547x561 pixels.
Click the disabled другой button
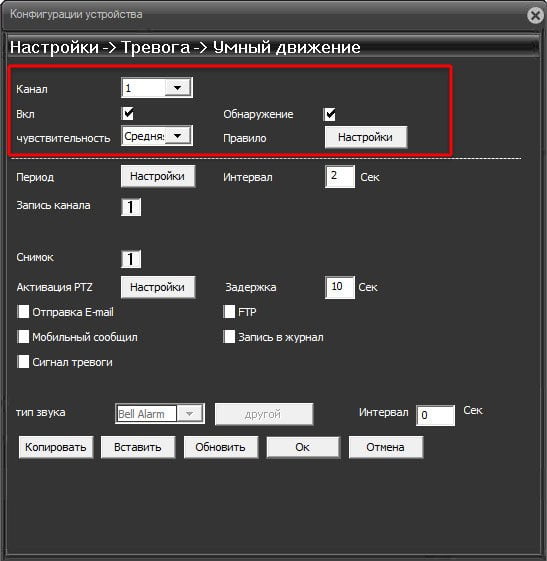[x=264, y=414]
